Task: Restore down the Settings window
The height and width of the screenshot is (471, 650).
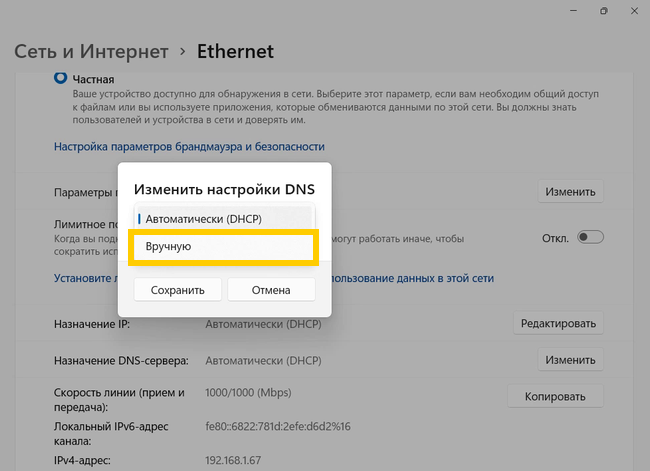Action: point(603,11)
